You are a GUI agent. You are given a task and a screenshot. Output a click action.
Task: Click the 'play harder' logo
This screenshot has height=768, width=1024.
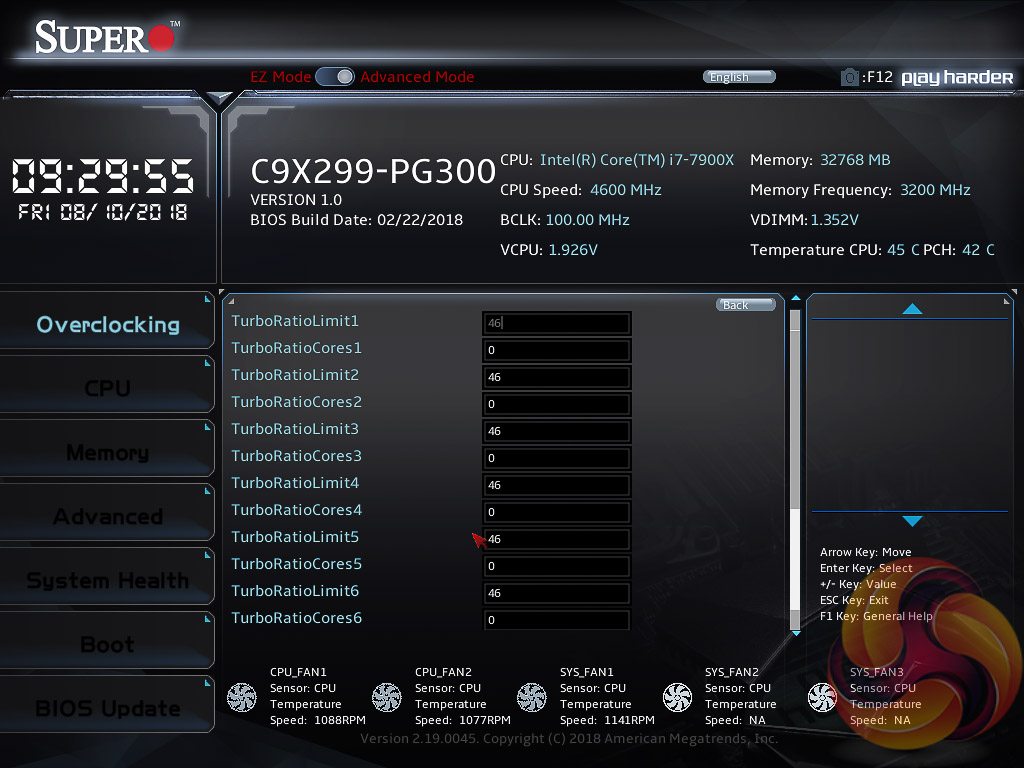coord(957,78)
